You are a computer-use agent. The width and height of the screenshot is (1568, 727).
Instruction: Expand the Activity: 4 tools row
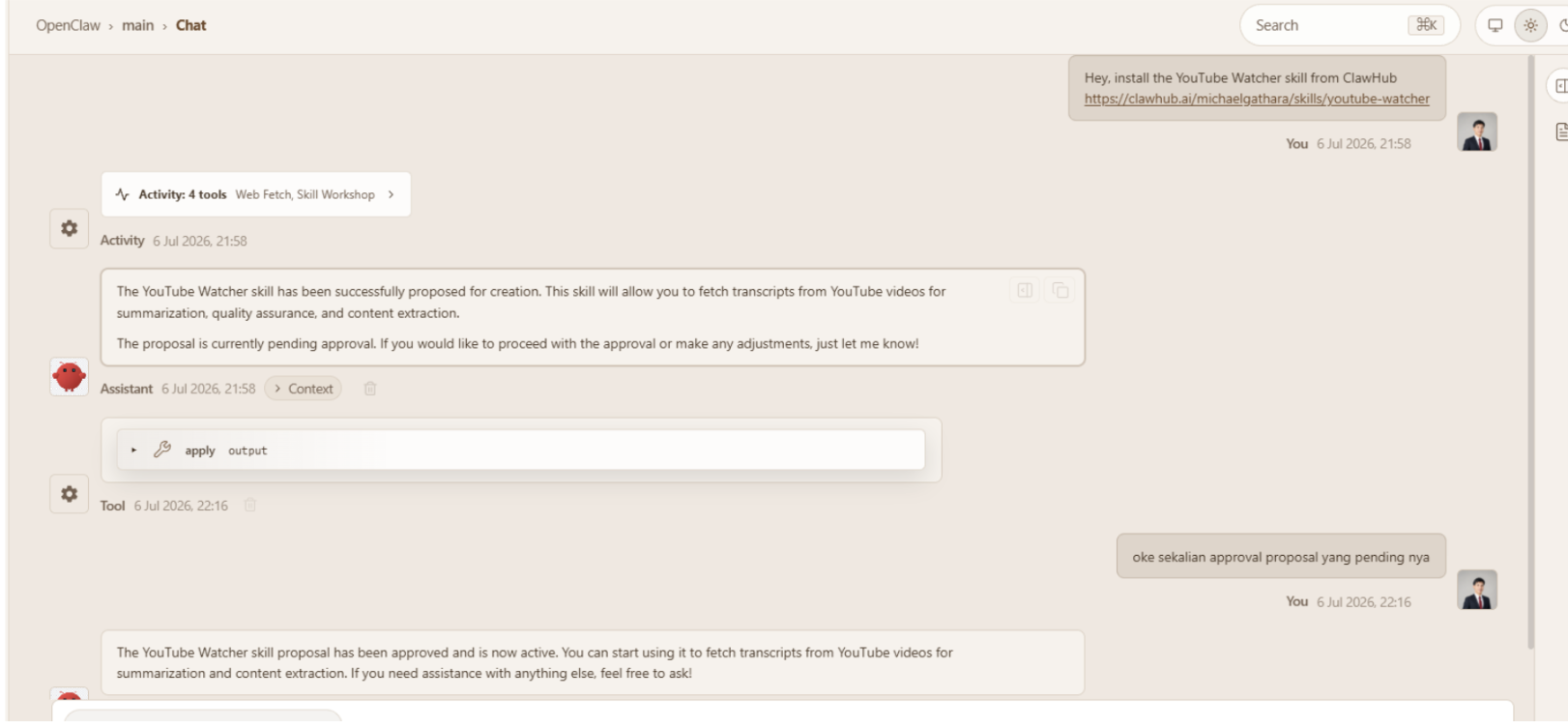click(256, 194)
